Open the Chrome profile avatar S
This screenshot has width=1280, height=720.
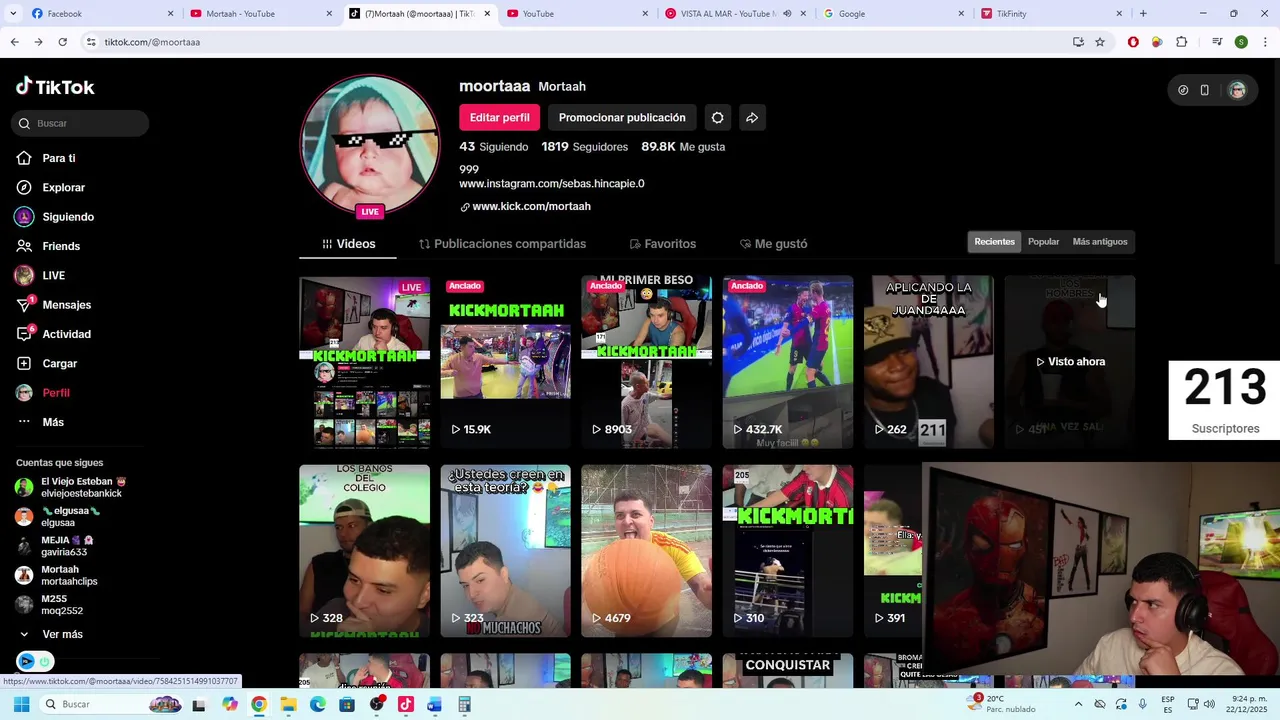1241,42
